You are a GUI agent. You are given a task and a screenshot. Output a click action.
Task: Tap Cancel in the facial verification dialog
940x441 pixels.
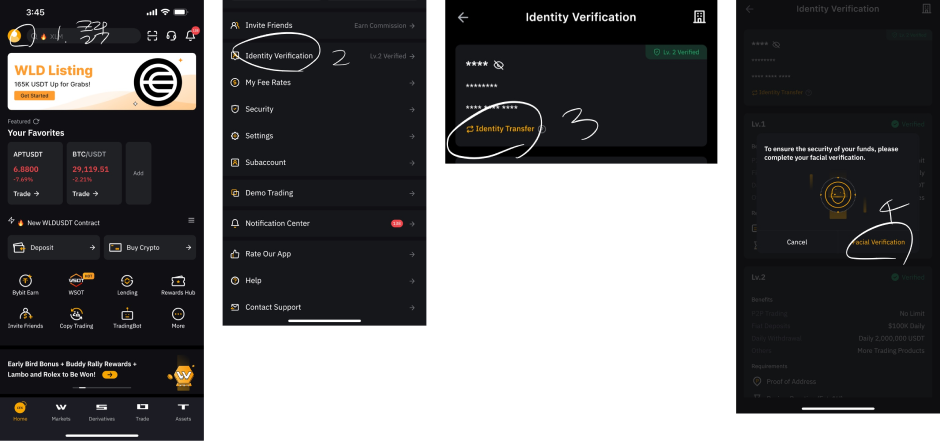[x=797, y=242]
